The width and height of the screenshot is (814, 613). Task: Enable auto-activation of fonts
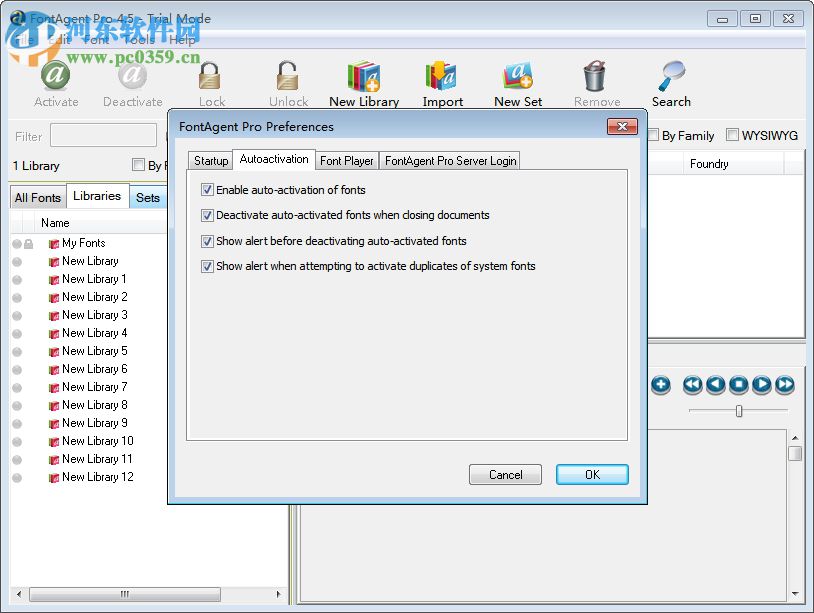207,189
